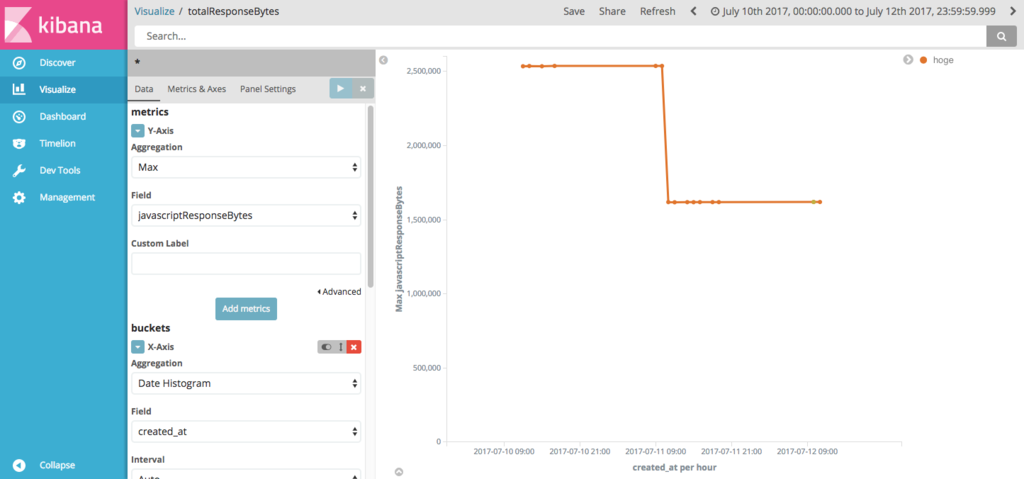Viewport: 1024px width, 479px height.
Task: Collapse the editor sidebar with left chevron
Action: 383,60
